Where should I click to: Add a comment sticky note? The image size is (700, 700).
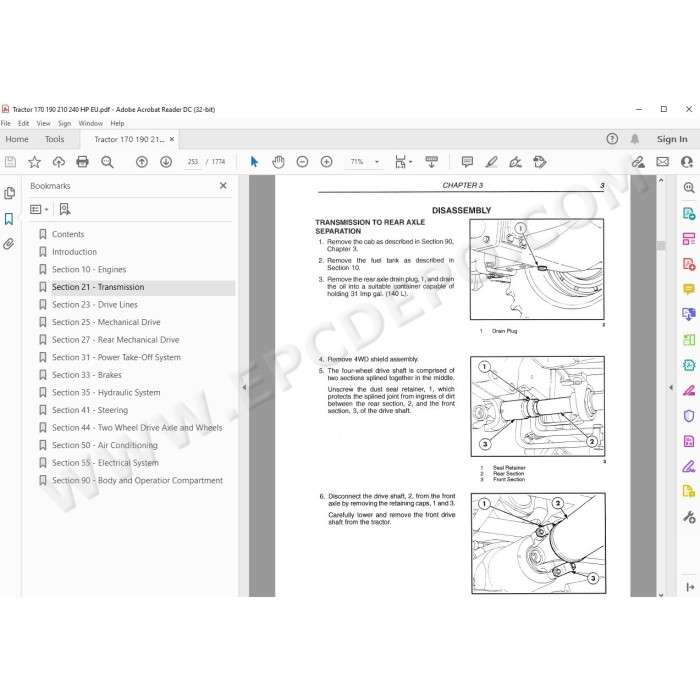coord(467,162)
